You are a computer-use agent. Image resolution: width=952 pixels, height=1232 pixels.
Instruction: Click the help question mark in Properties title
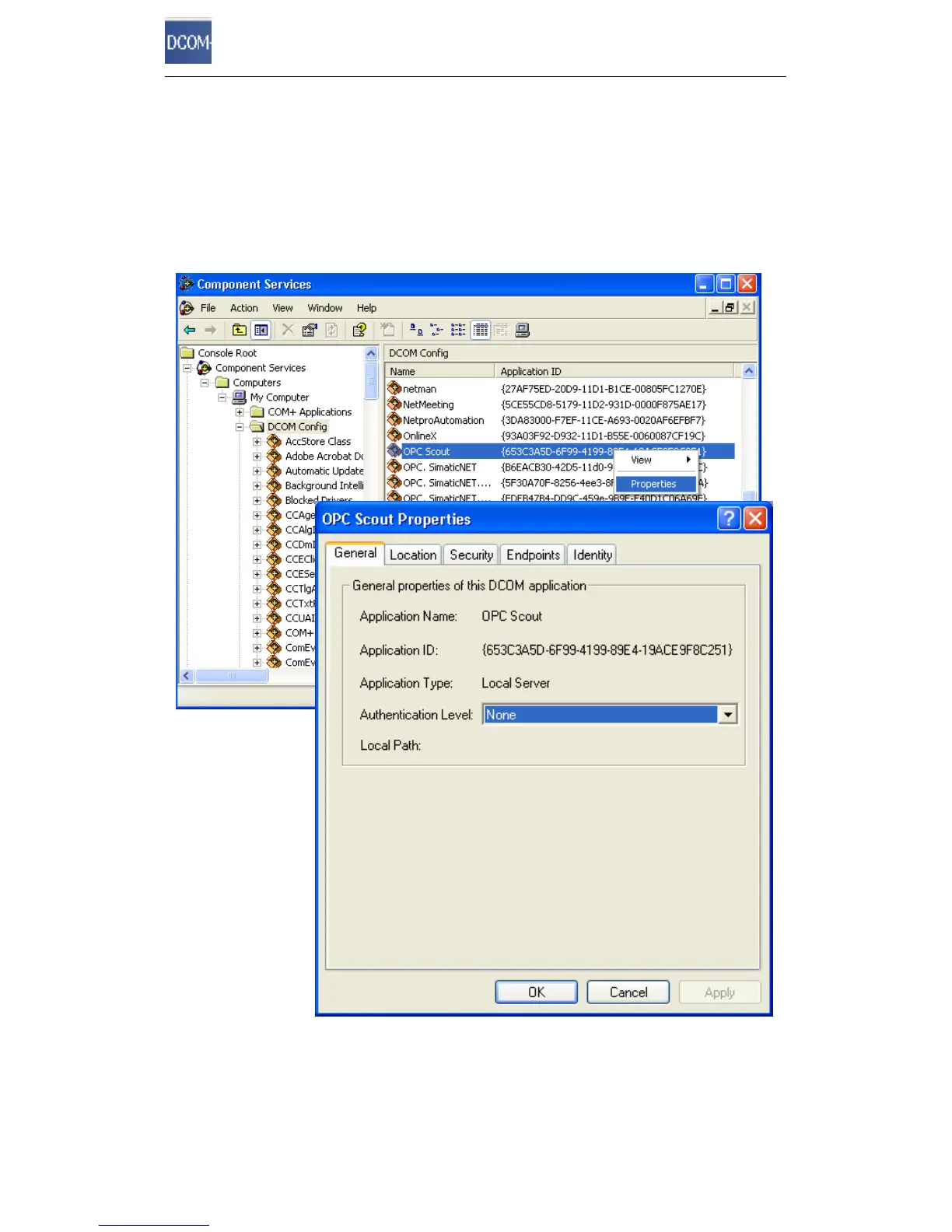729,519
